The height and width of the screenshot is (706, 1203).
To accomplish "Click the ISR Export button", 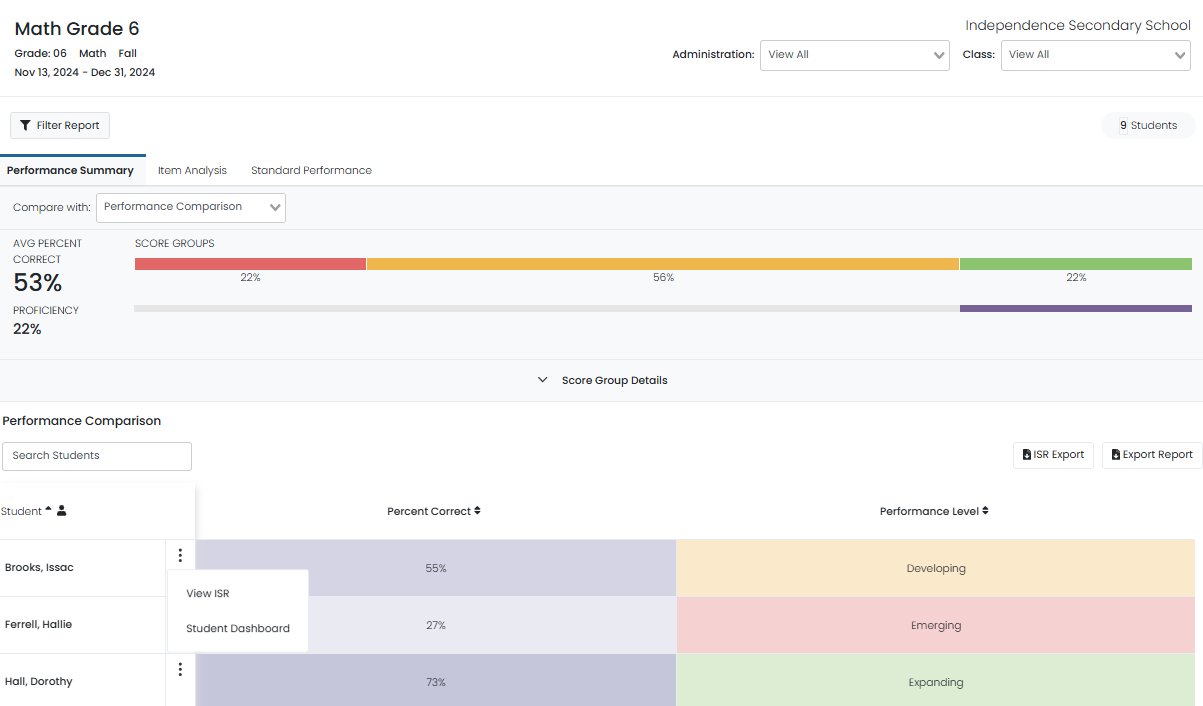I will (x=1053, y=454).
